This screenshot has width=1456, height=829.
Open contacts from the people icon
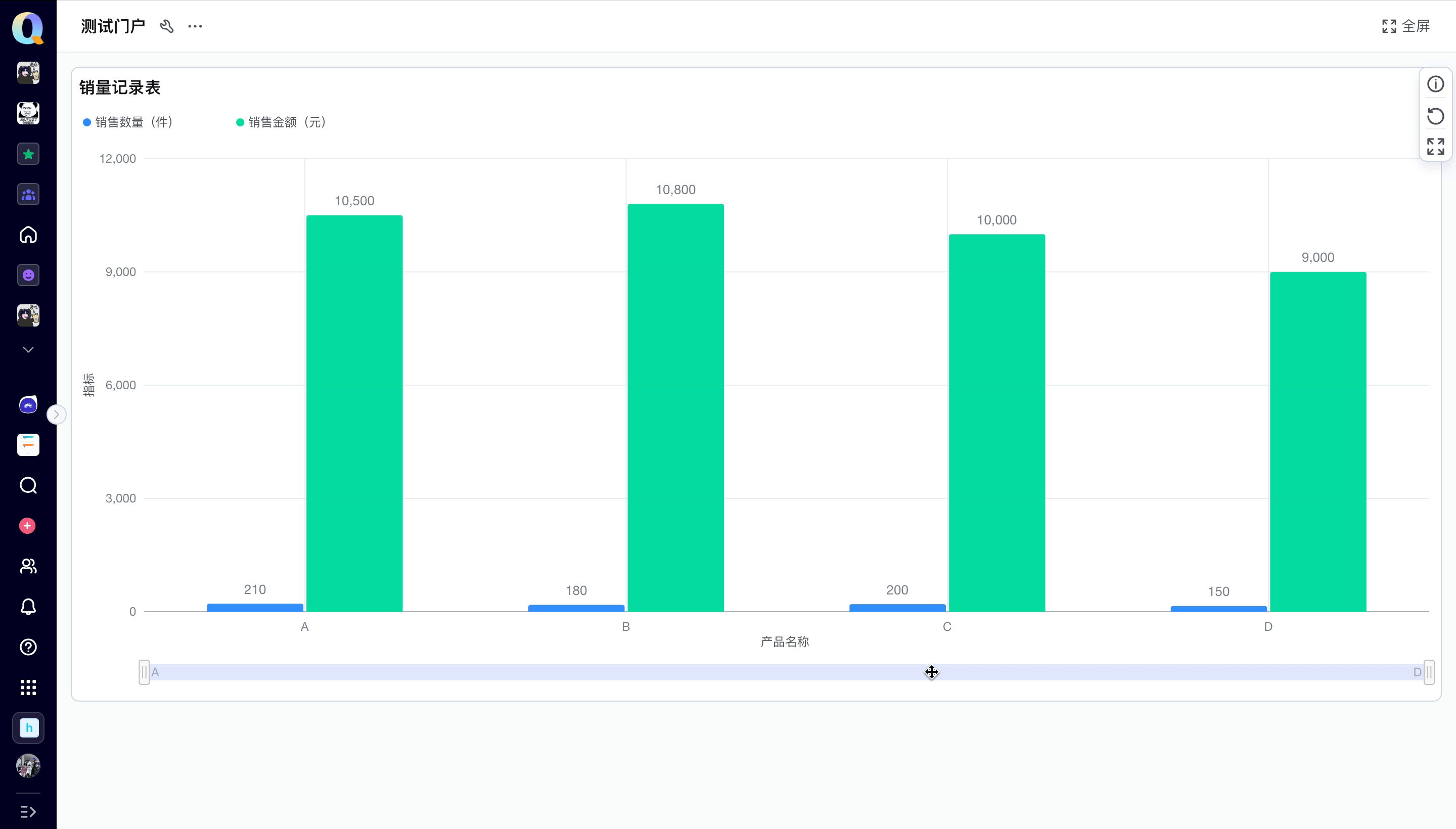point(28,566)
